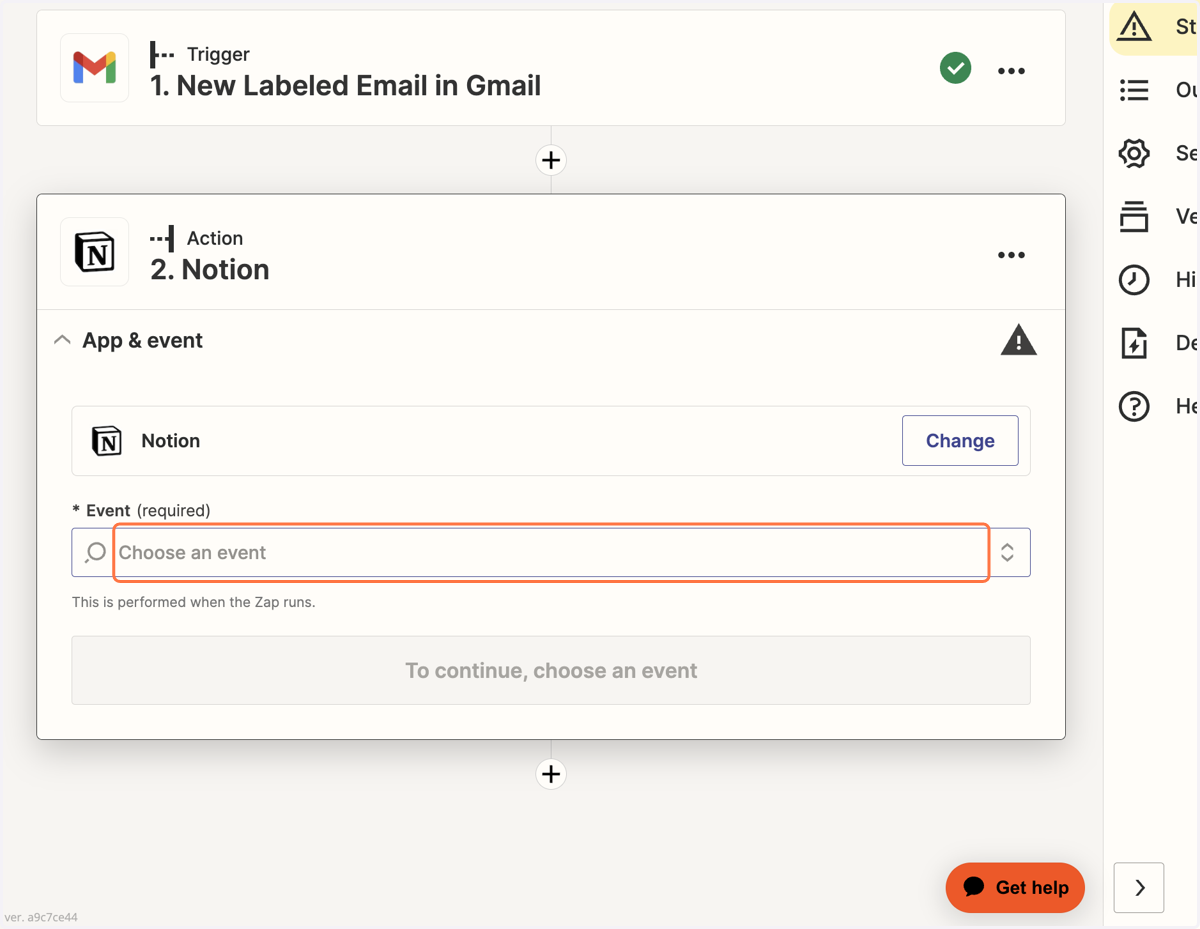Click the Event (required) label
Viewport: 1200px width, 929px height.
click(x=141, y=511)
